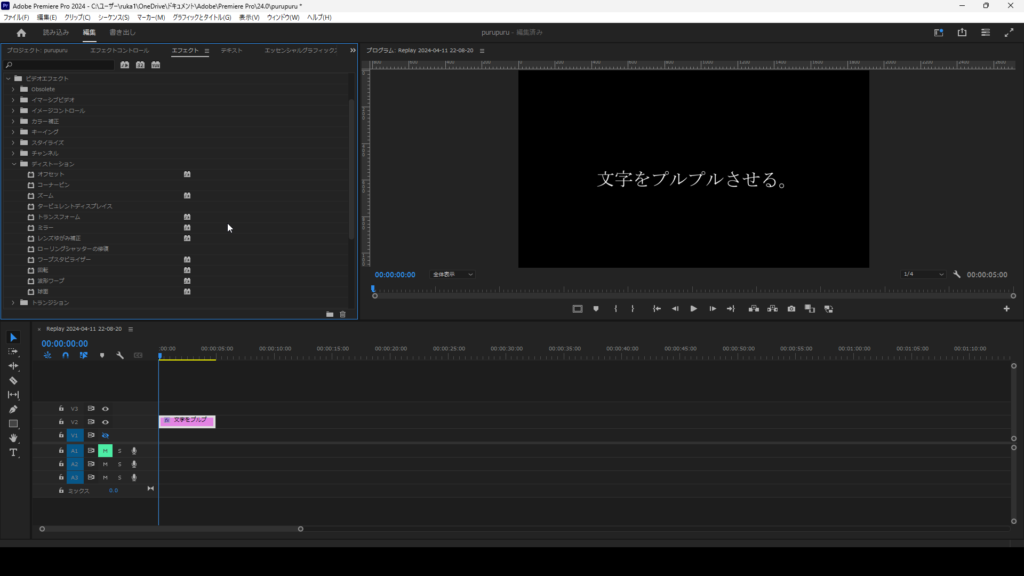The image size is (1024, 576).
Task: Toggle timeline snapping magnet icon
Action: tap(65, 355)
